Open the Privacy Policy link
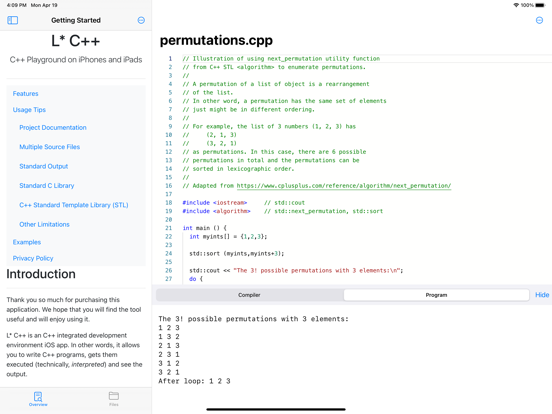 (33, 258)
